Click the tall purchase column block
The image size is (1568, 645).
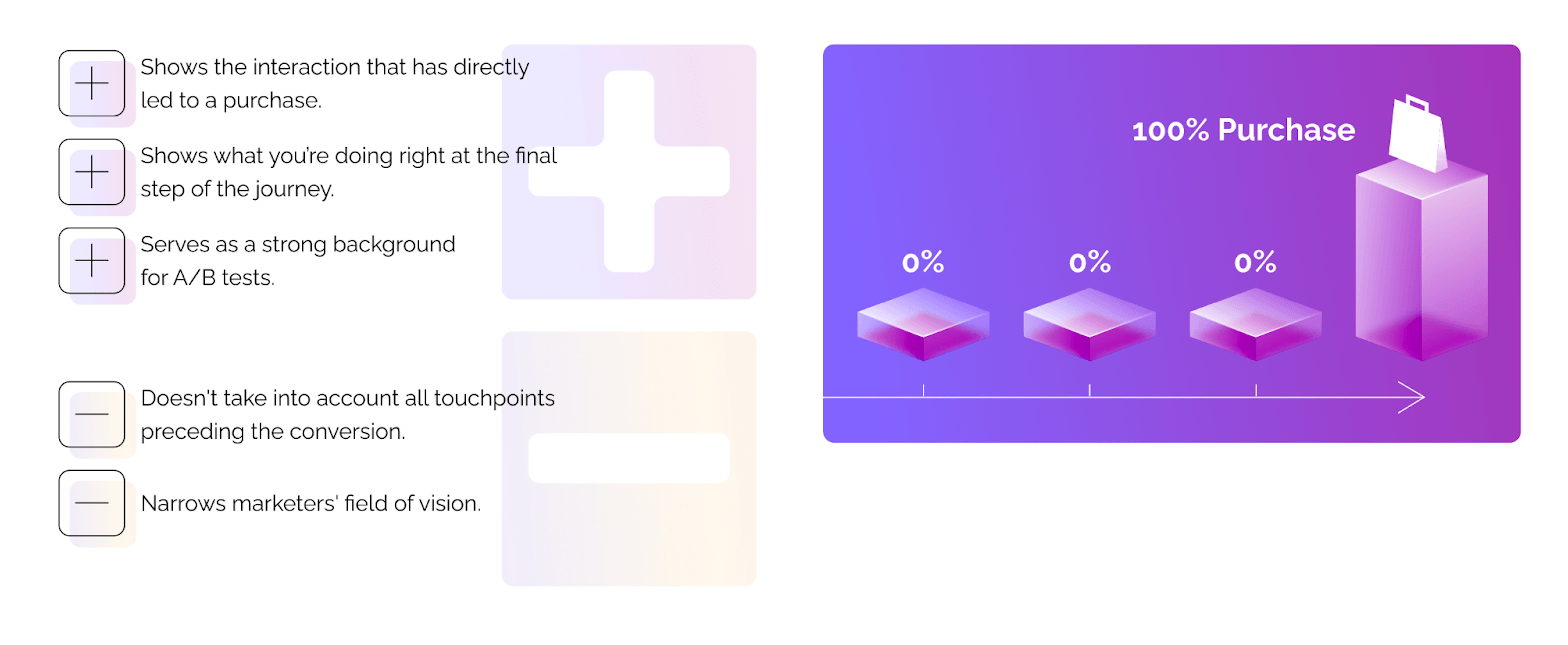click(1421, 260)
